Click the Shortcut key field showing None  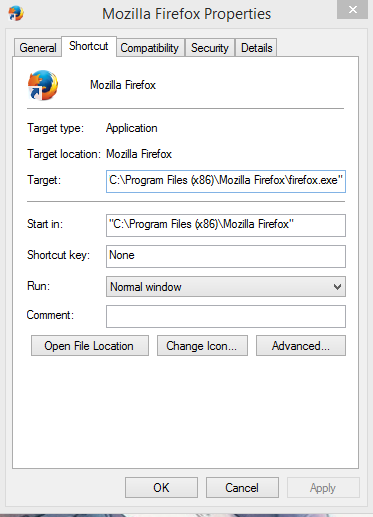click(x=226, y=256)
